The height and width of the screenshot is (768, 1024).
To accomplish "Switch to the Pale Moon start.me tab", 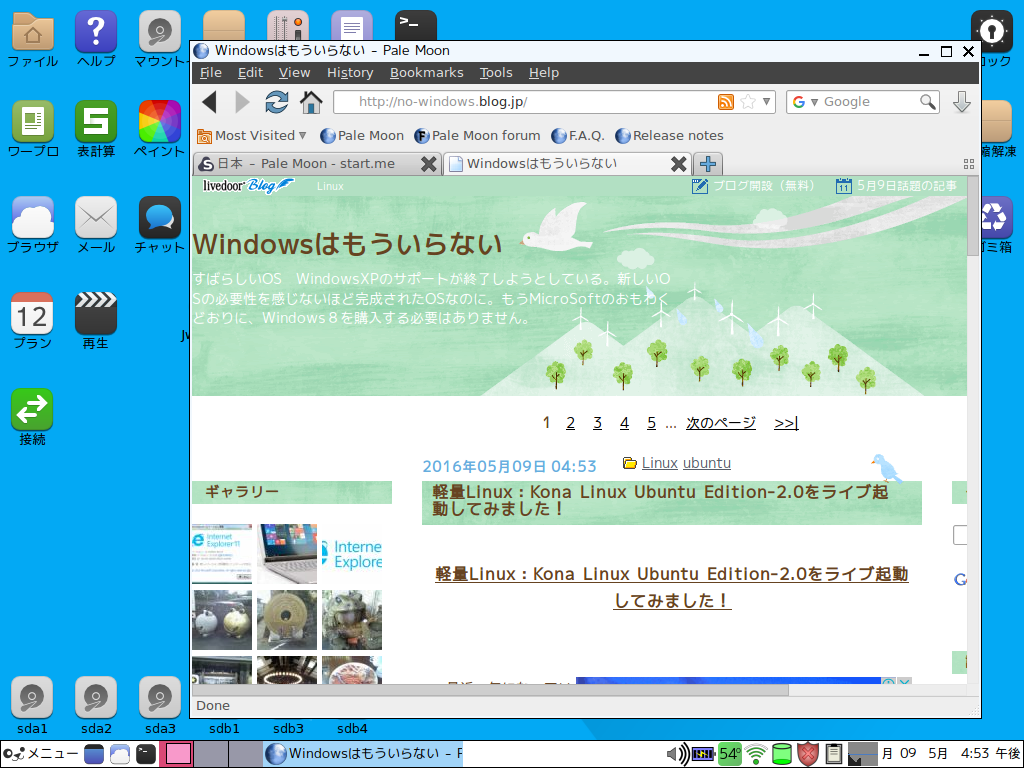I will coord(300,163).
